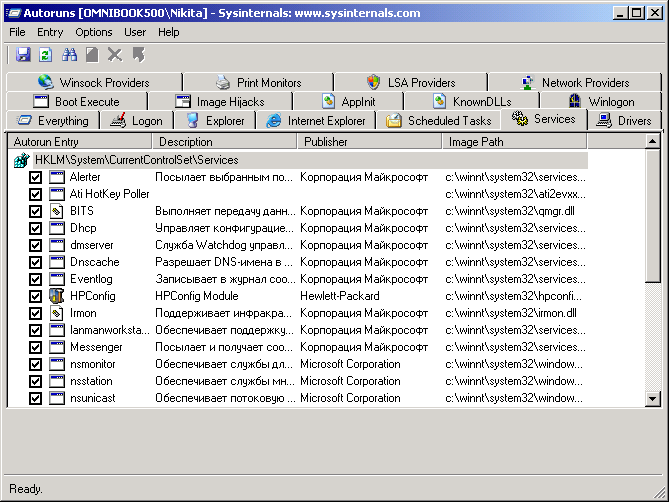
Task: Disable the Dnscache checkbox
Action: [35, 262]
